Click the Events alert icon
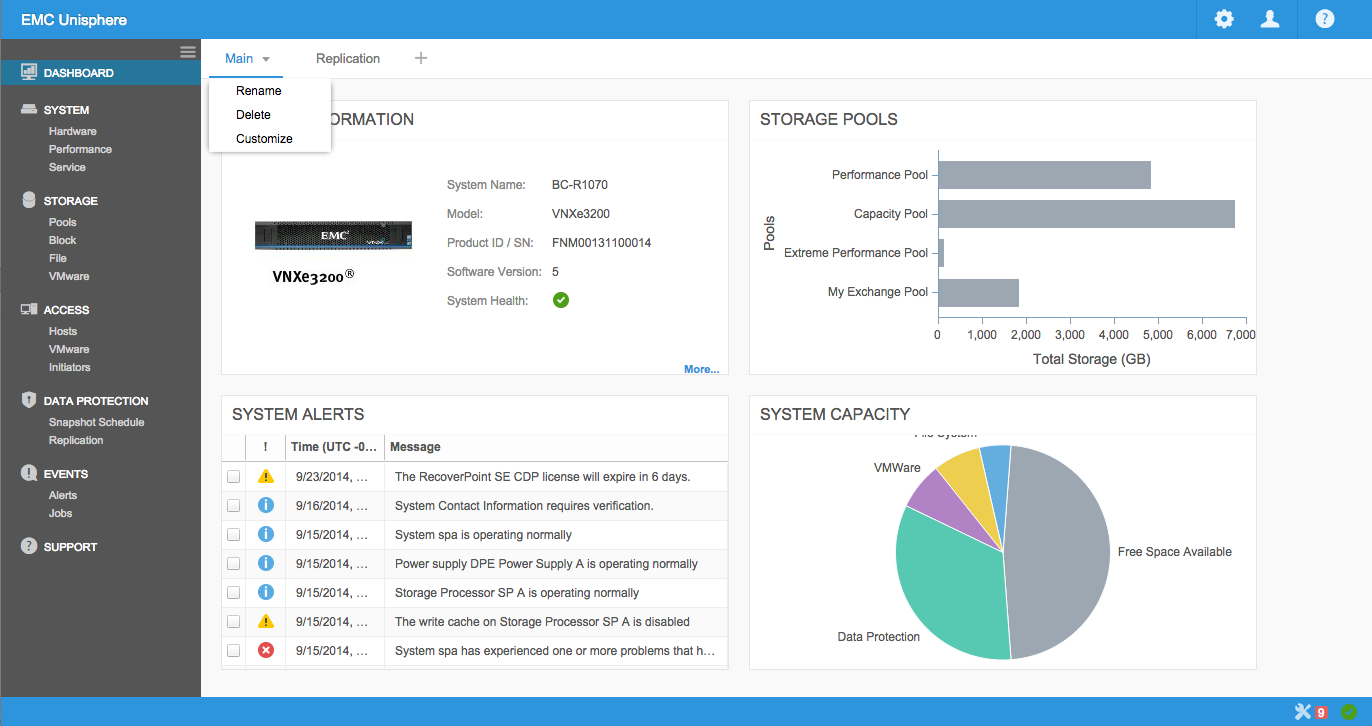Screen dimensions: 1372x726 [29, 473]
